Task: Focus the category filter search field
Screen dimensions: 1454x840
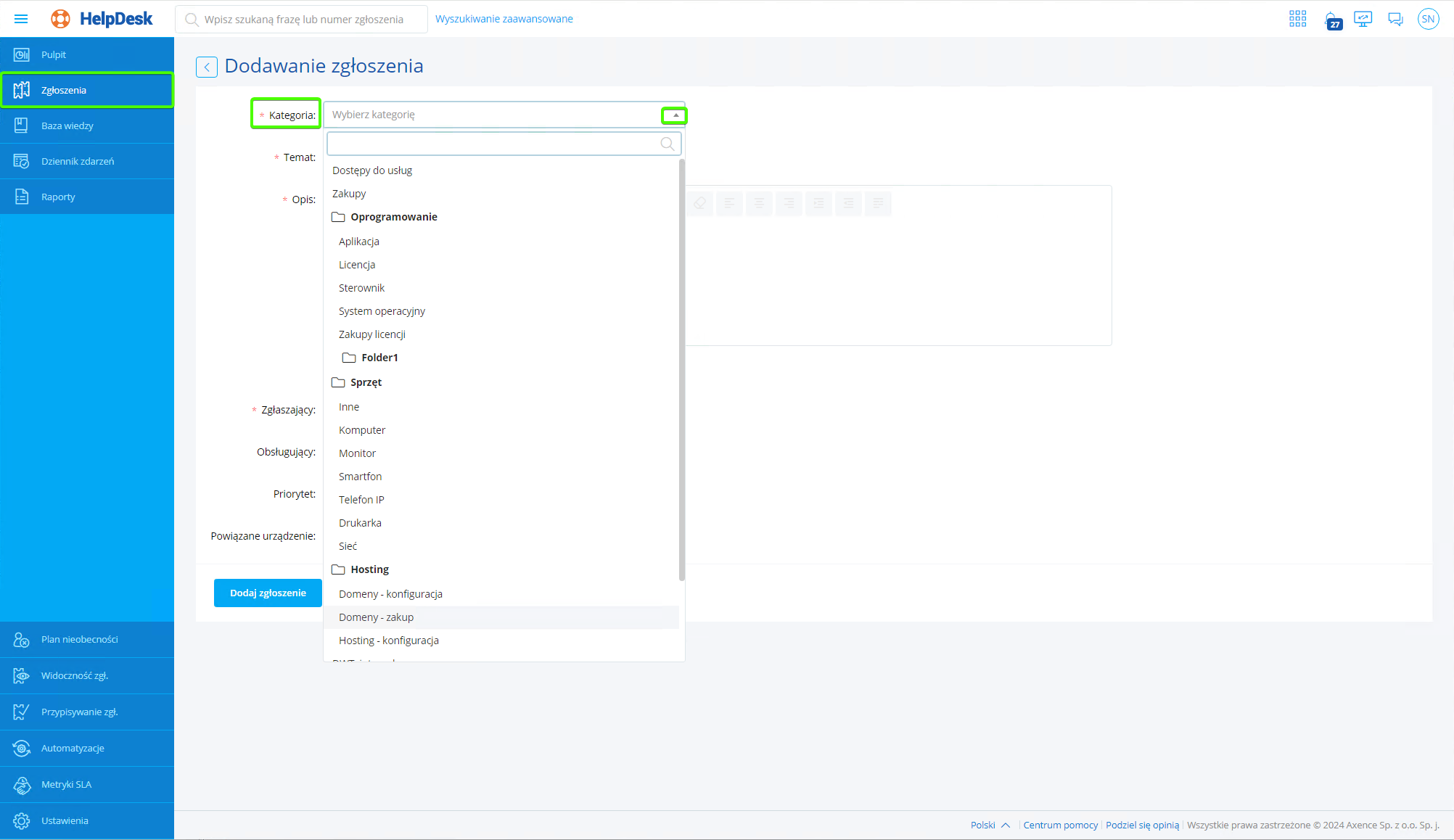Action: click(493, 144)
